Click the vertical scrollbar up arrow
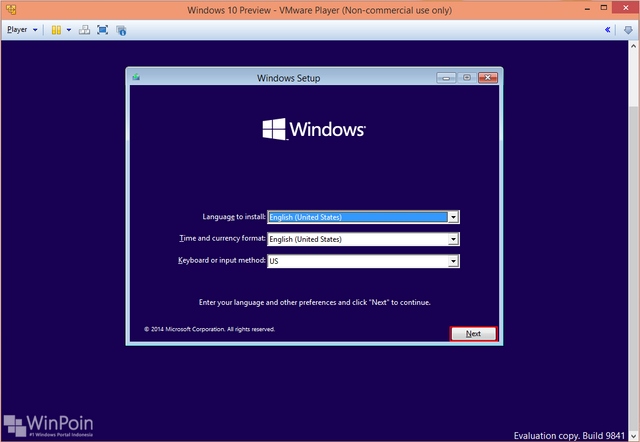 click(x=634, y=45)
